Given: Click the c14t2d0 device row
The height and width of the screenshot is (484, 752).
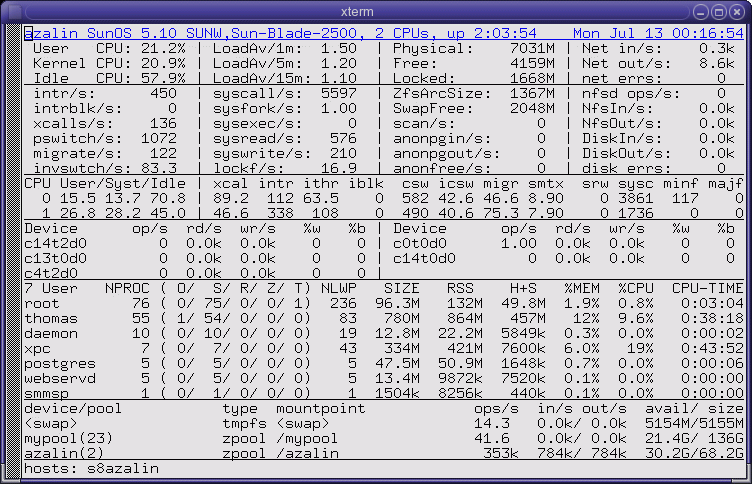Looking at the screenshot, I should pyautogui.click(x=195, y=244).
